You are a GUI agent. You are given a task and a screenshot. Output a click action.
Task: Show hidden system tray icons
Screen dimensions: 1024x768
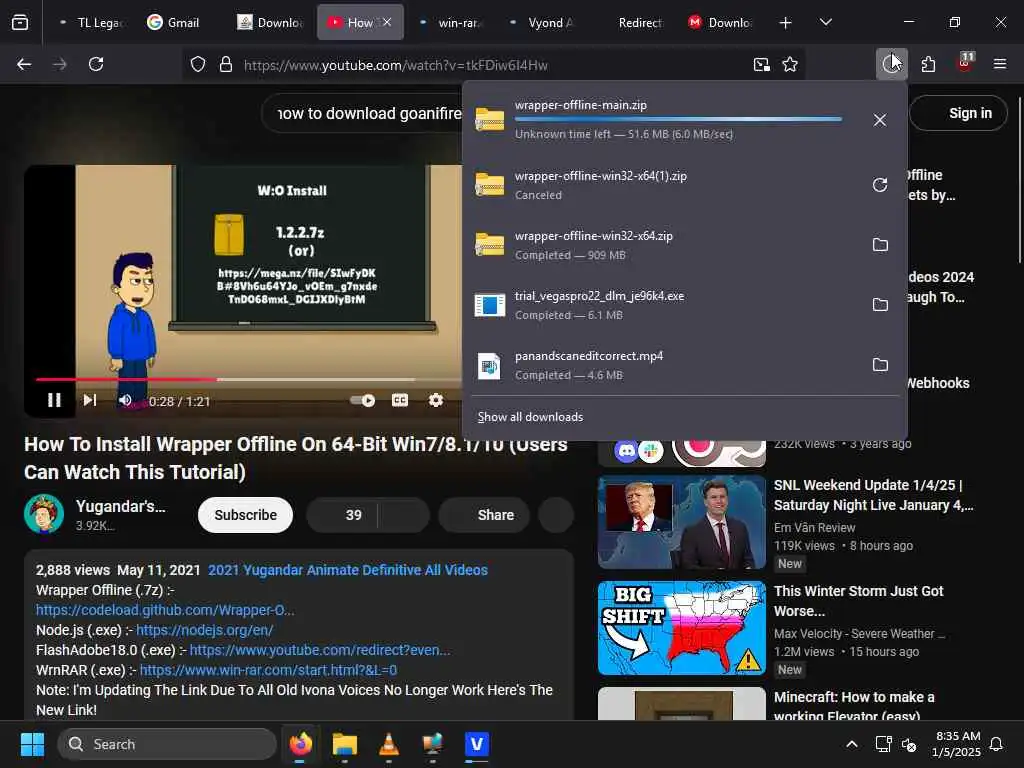[x=852, y=744]
